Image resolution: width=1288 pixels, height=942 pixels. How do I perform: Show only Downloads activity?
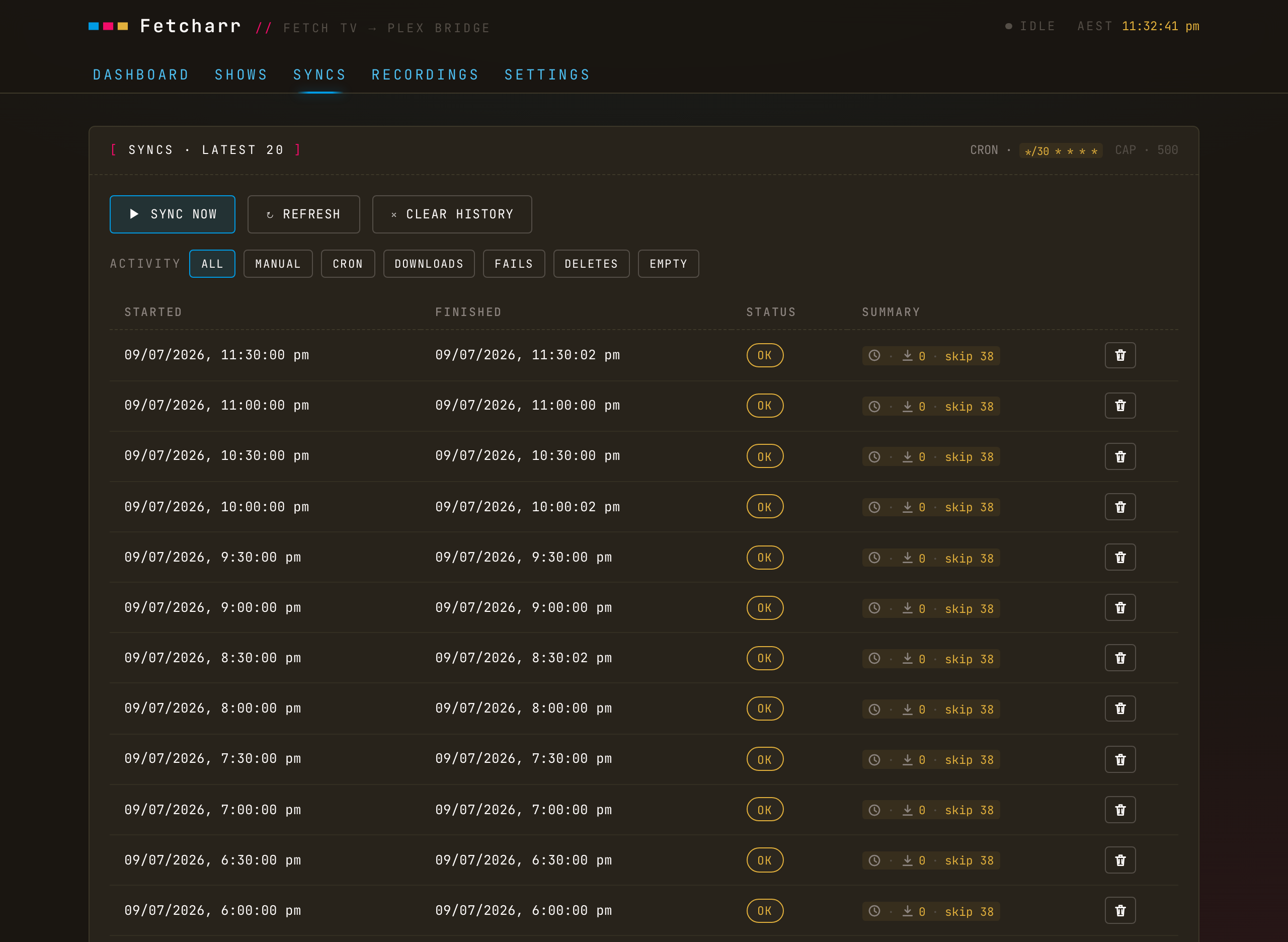point(429,264)
